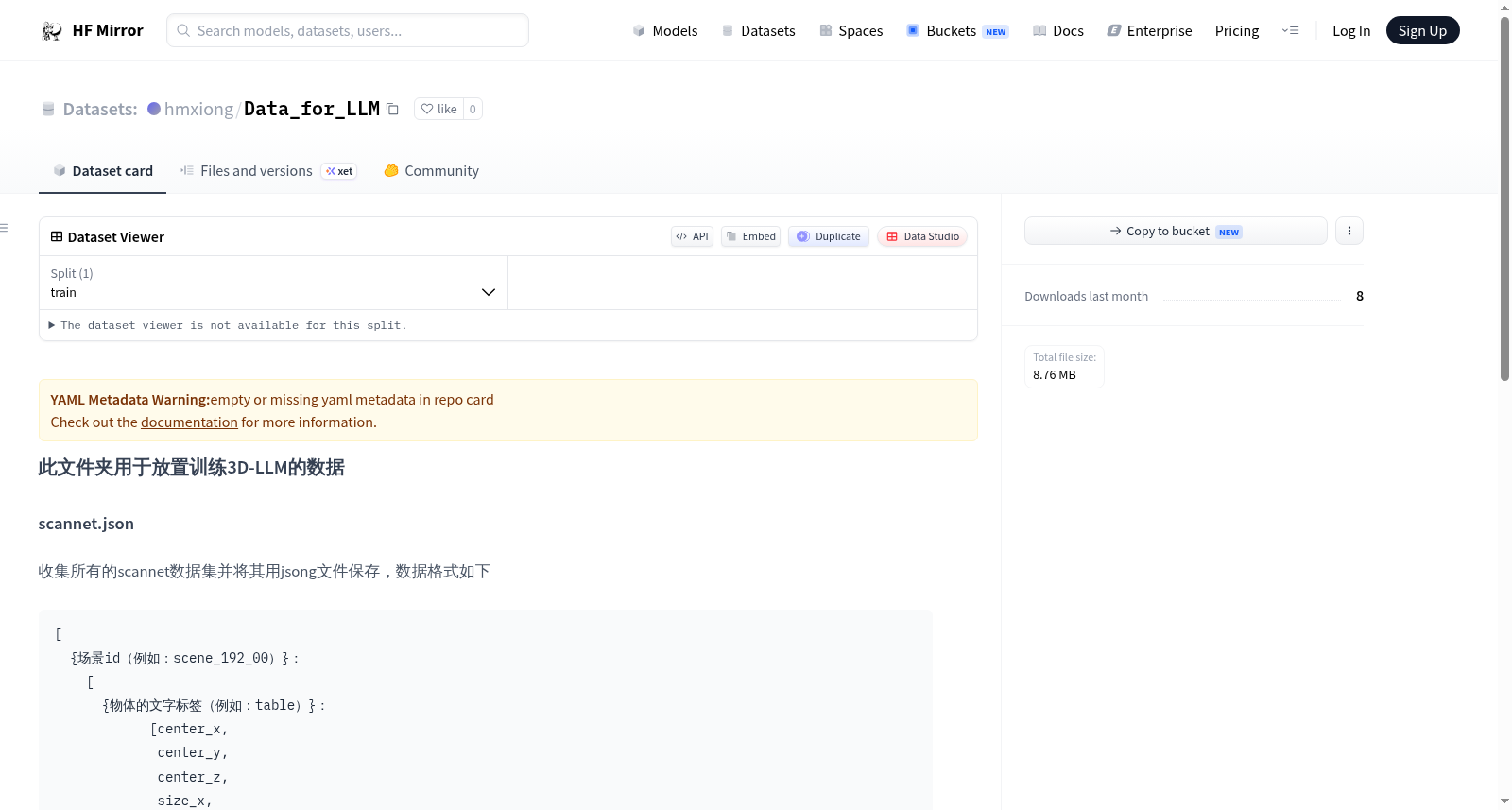Copy dataset name with the copy icon
The image size is (1512, 810).
coord(392,109)
